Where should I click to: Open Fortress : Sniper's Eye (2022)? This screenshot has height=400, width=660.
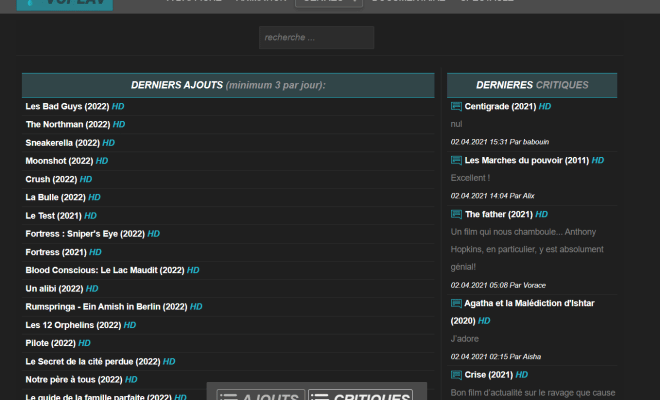pos(85,234)
